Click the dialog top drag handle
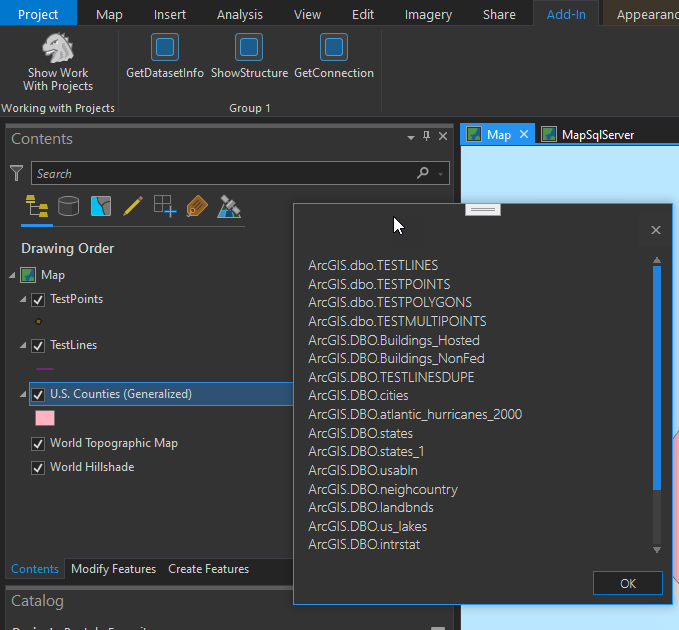Viewport: 679px width, 630px height. click(x=483, y=210)
